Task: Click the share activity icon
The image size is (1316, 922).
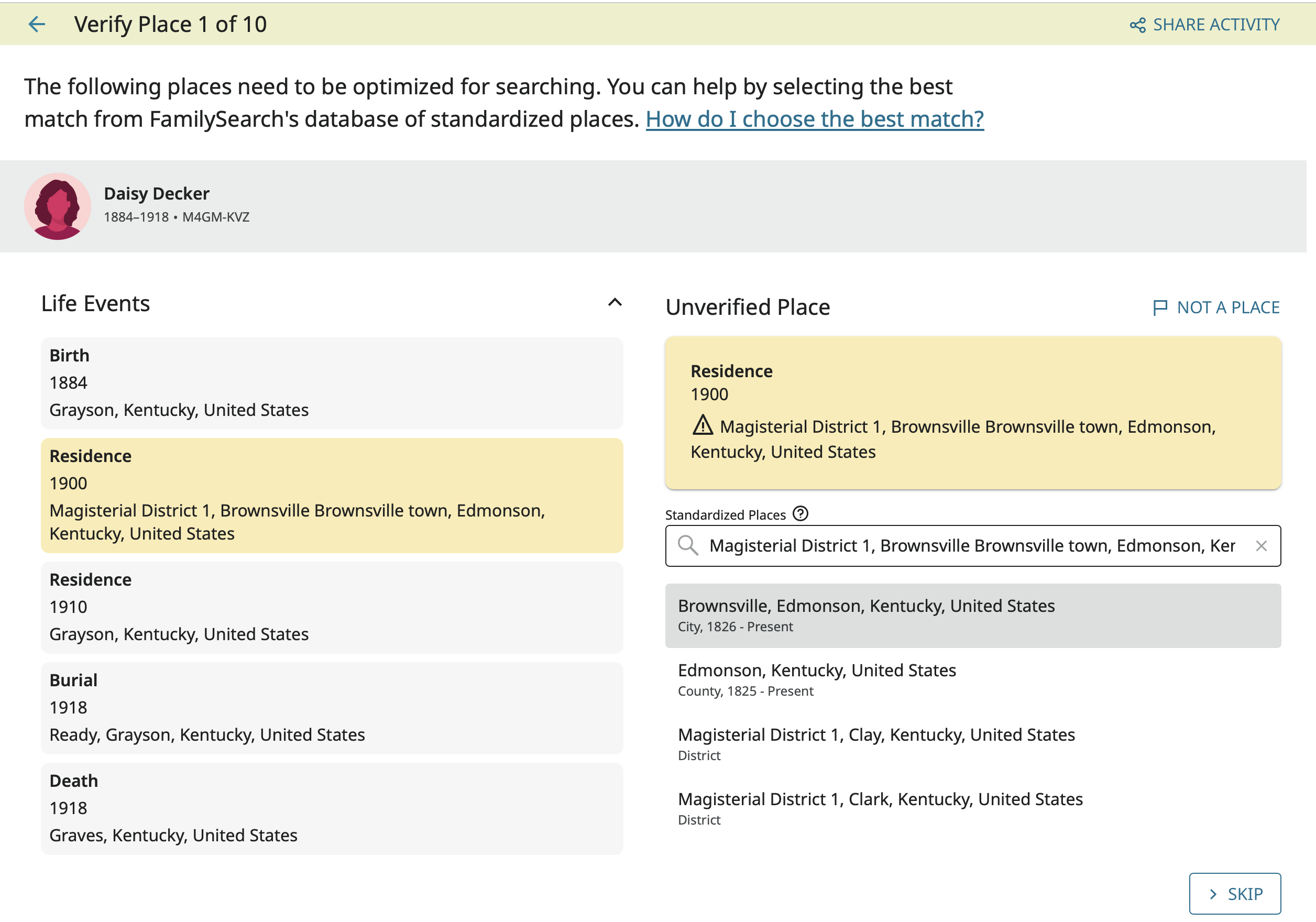Action: tap(1137, 25)
